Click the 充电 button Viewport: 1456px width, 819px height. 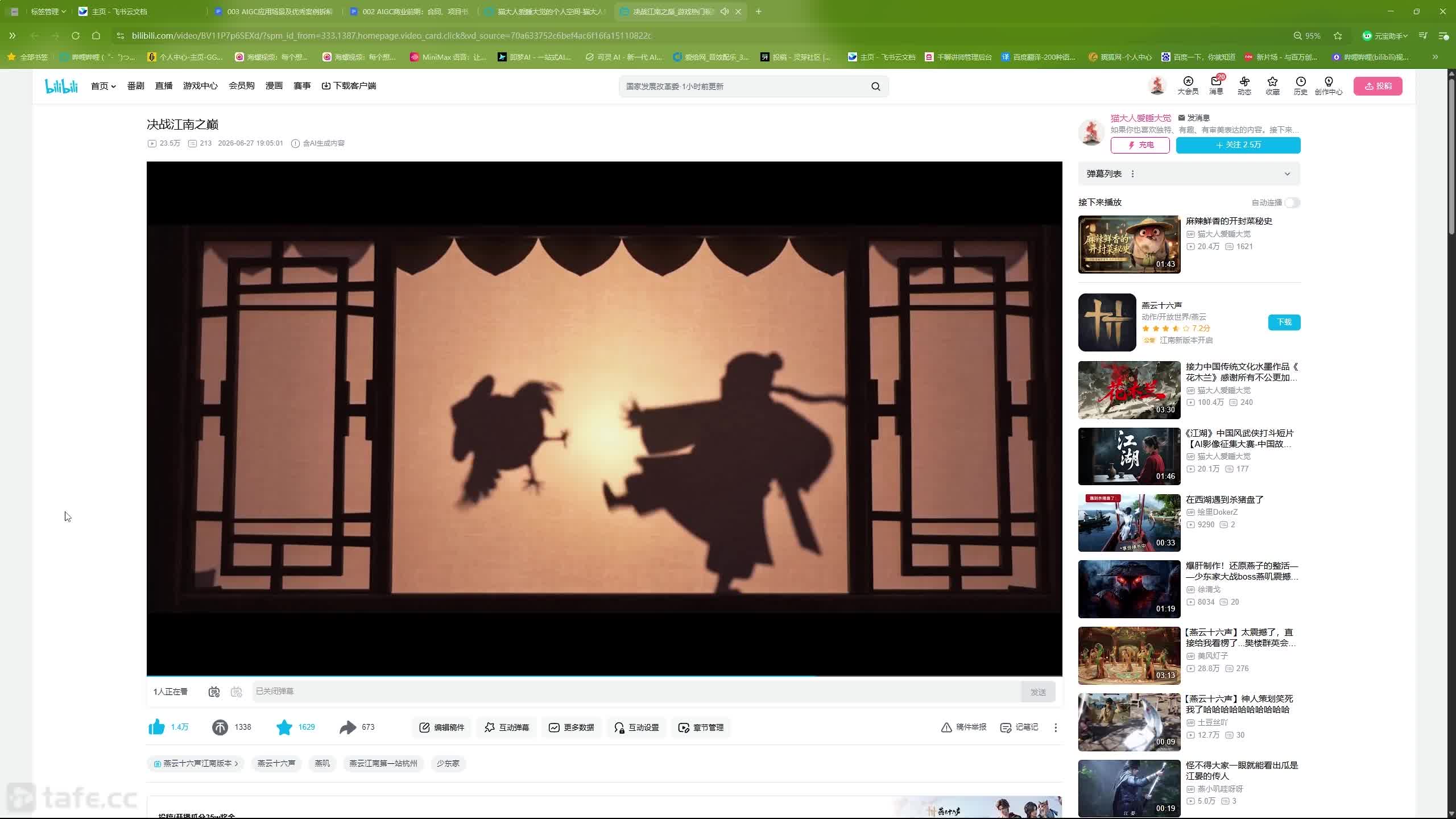tap(1140, 145)
